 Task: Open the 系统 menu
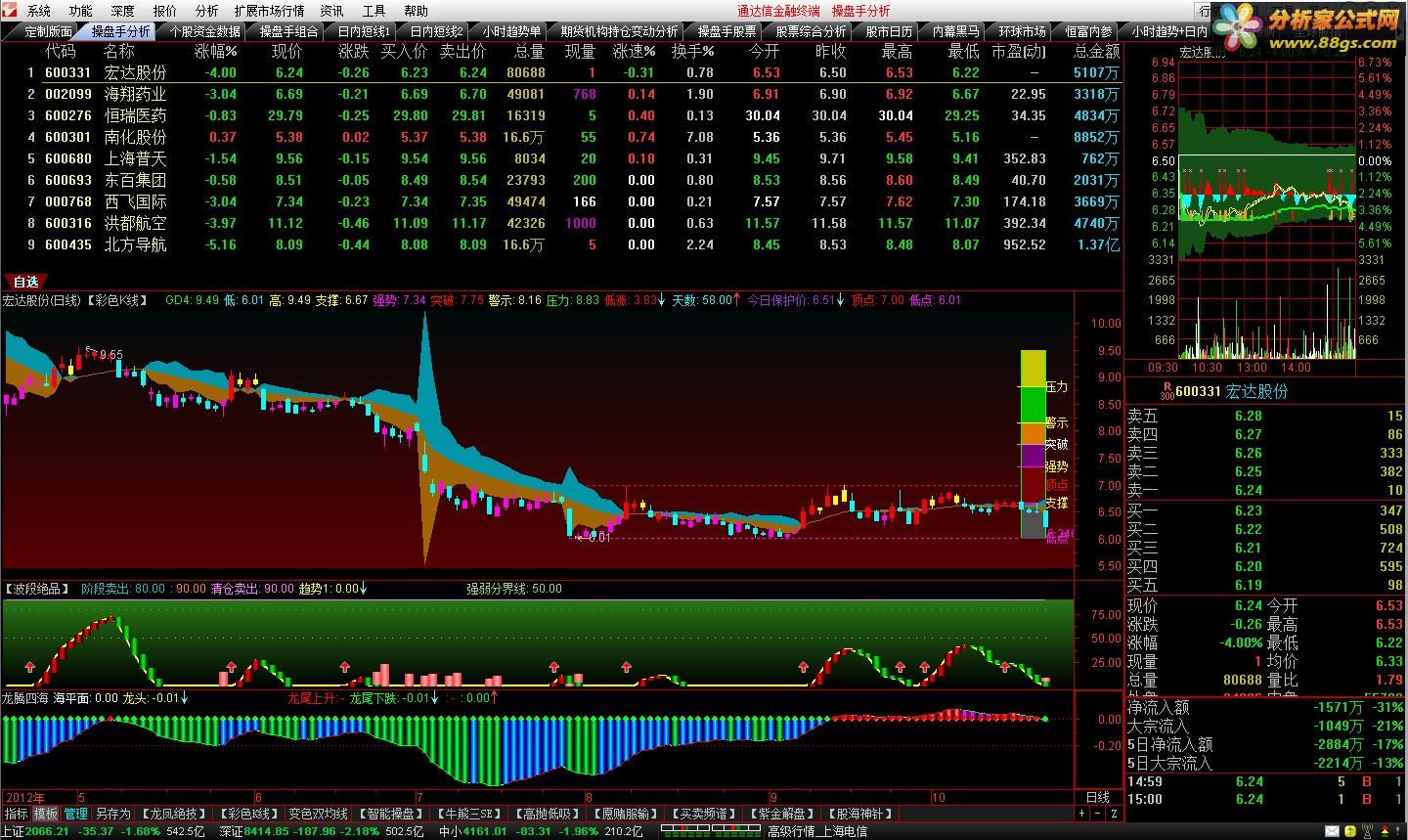[38, 11]
